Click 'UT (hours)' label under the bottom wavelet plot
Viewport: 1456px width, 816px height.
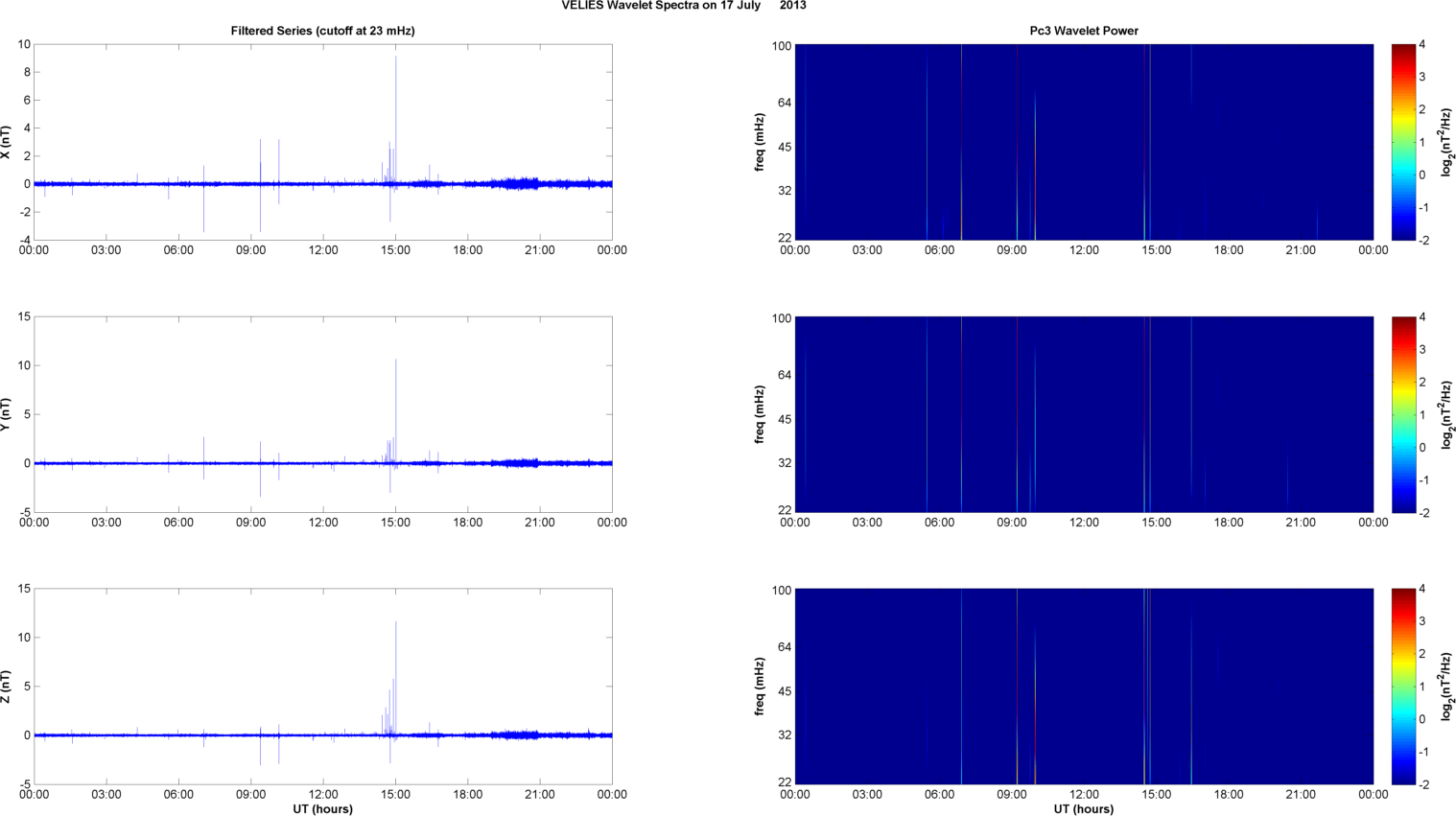1084,809
